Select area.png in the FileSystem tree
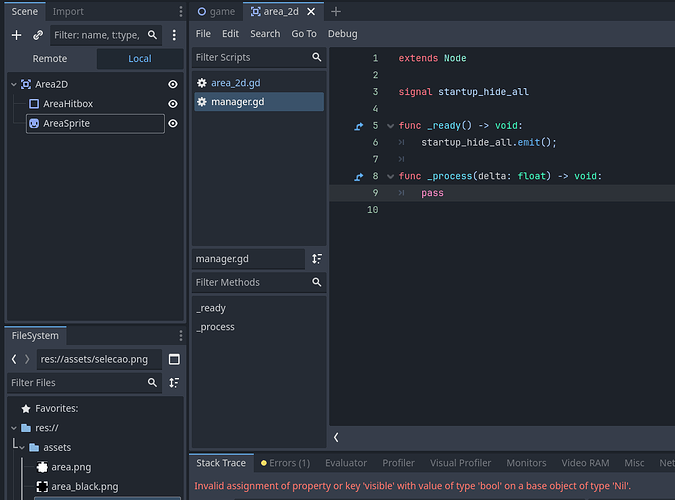675x500 pixels. (71, 467)
